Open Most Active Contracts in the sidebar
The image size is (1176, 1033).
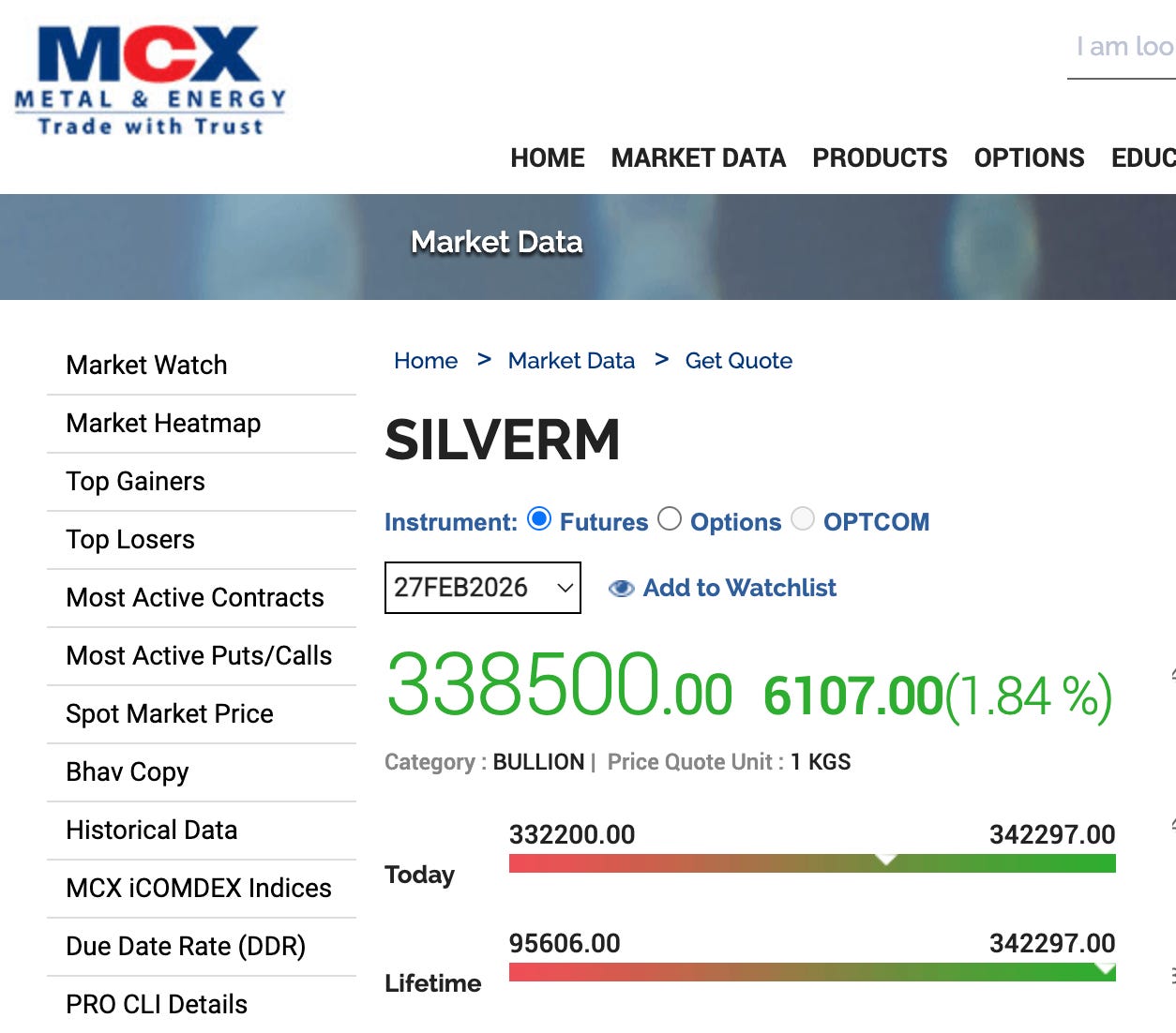[202, 598]
